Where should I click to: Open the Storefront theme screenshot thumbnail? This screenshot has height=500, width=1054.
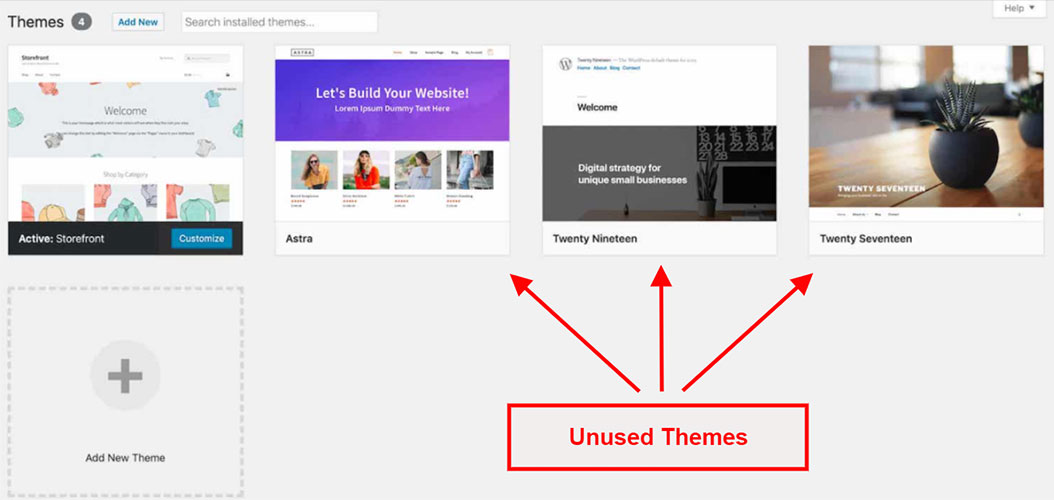pos(126,134)
